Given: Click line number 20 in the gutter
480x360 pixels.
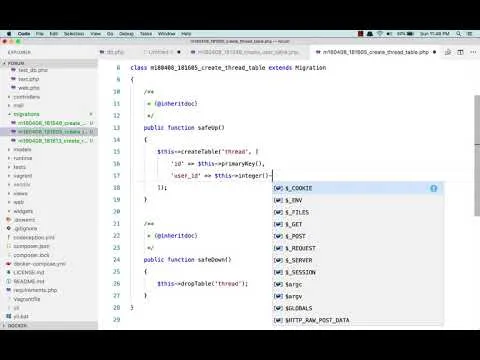Looking at the screenshot, I should (x=116, y=212).
